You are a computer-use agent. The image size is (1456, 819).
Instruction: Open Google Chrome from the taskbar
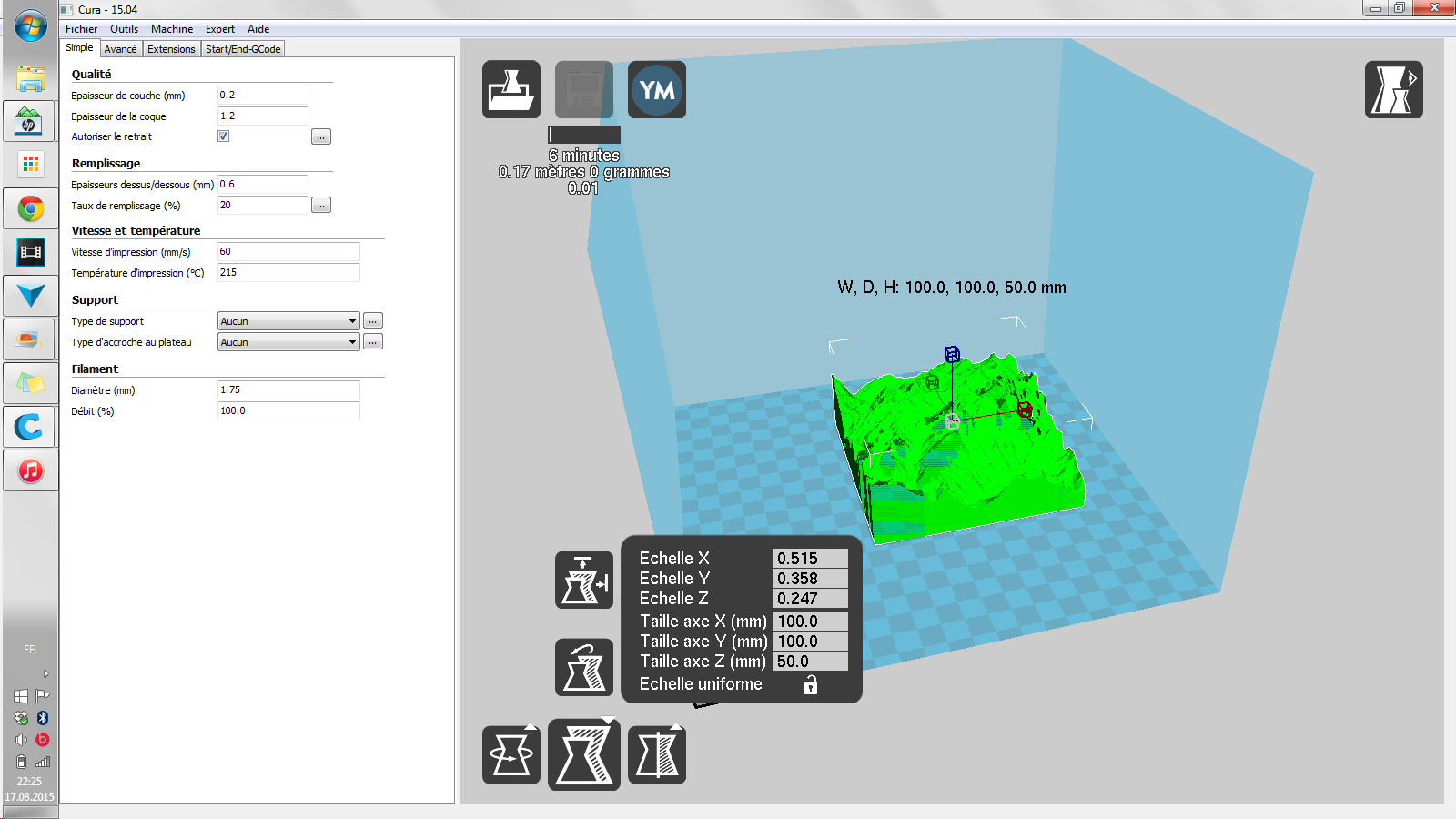coord(31,209)
